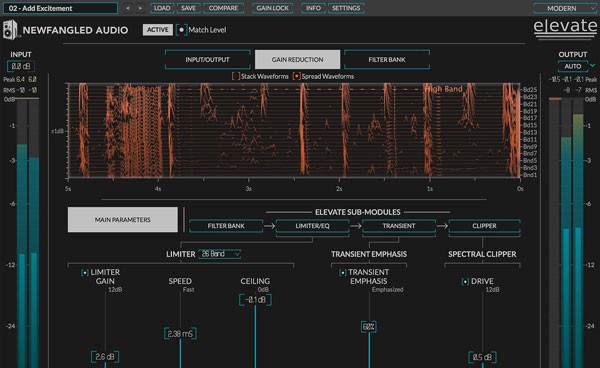Switch to the INPUT/OUTPUT display tab

(207, 60)
